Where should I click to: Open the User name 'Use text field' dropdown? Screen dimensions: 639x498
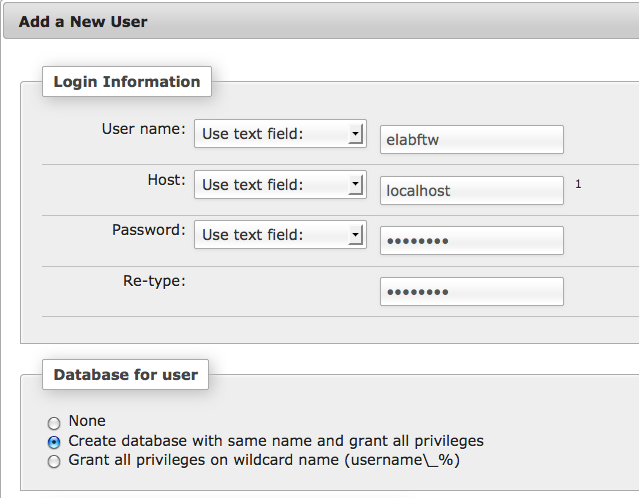coord(280,134)
